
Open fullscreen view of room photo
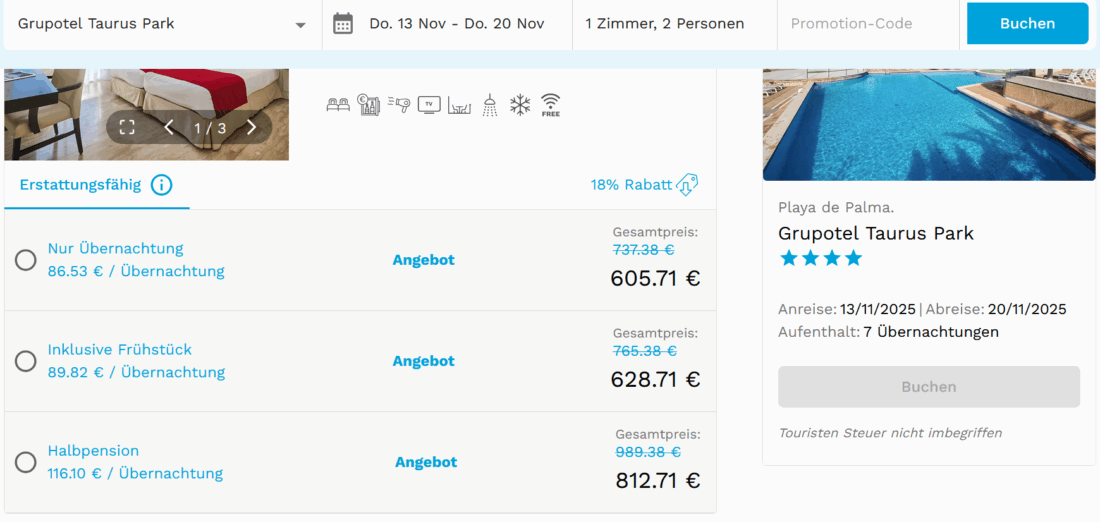tap(127, 127)
